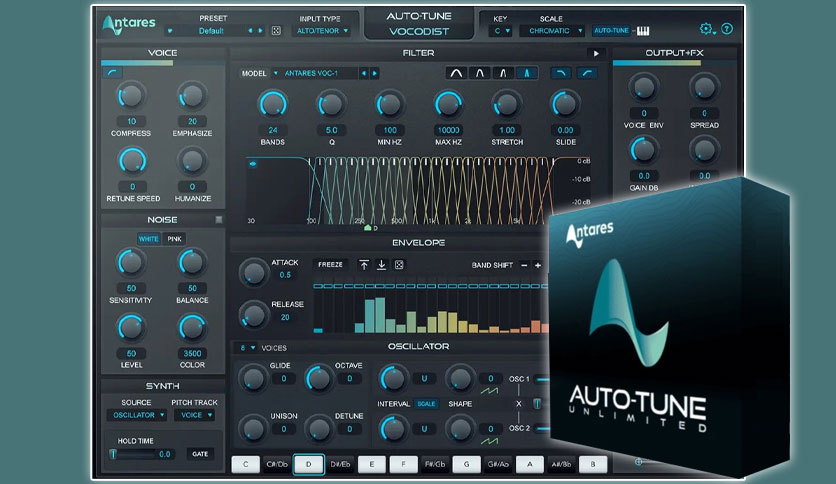Click the C#/Db note key
This screenshot has width=836, height=484.
point(277,464)
